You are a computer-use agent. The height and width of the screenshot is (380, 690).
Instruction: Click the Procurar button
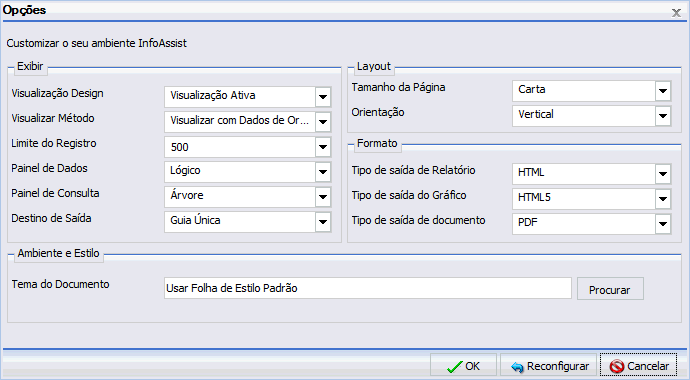click(610, 289)
